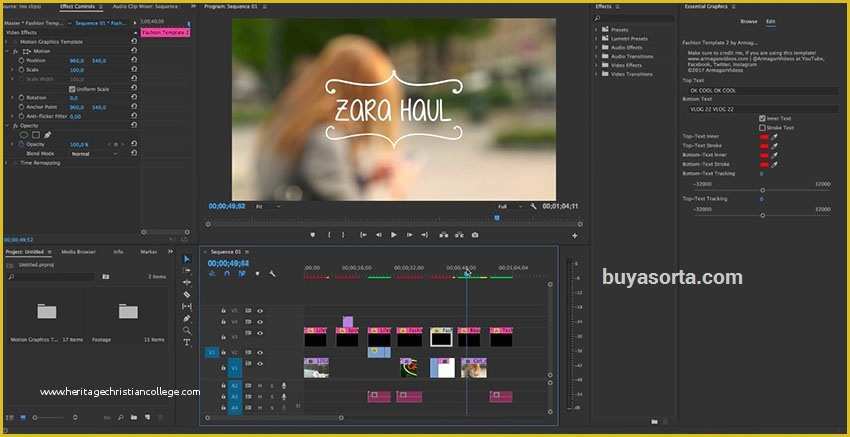Expand the Audio Transitions folder
This screenshot has width=850, height=437.
(596, 56)
